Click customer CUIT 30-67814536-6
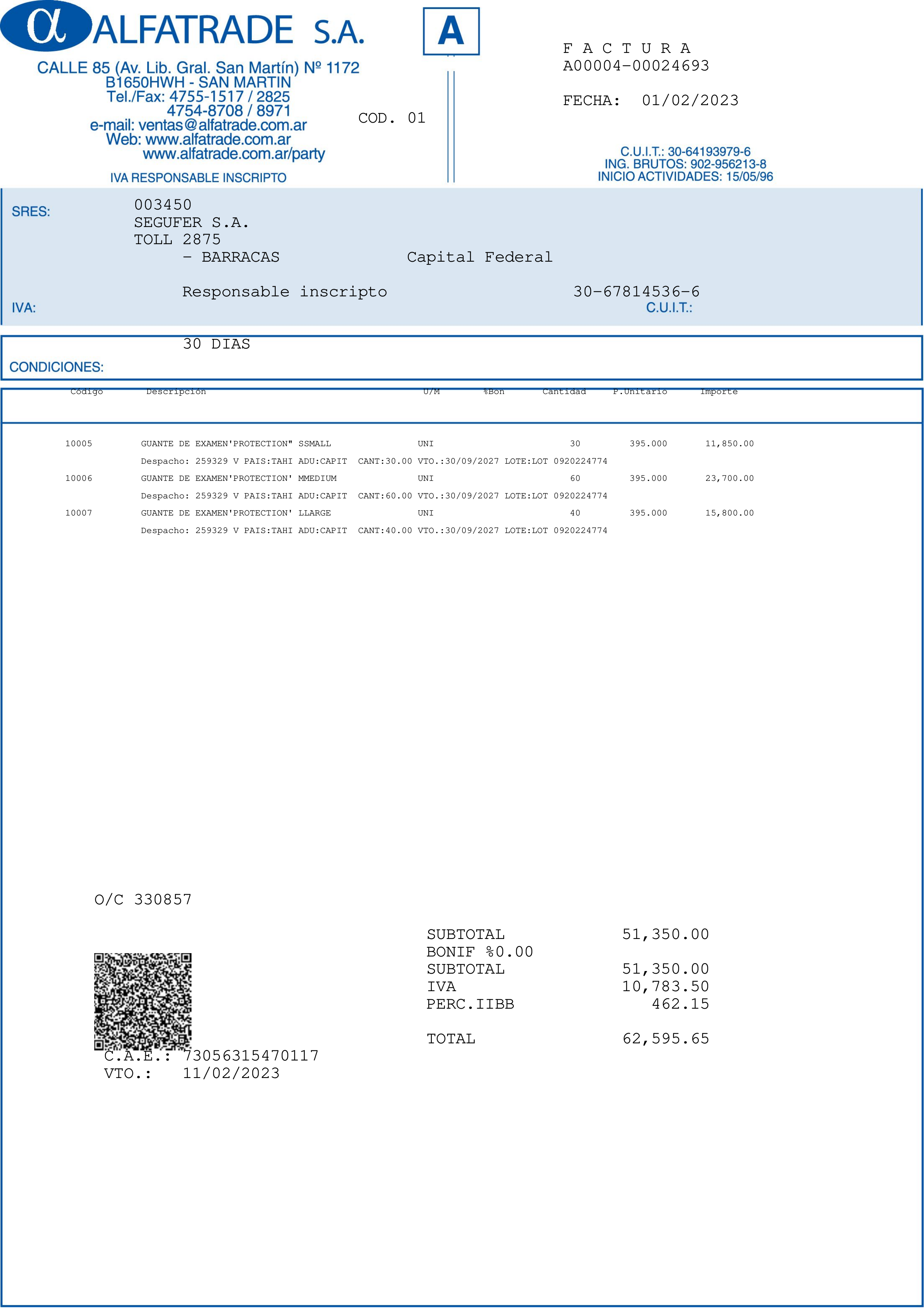The height and width of the screenshot is (1308, 924). (x=636, y=291)
